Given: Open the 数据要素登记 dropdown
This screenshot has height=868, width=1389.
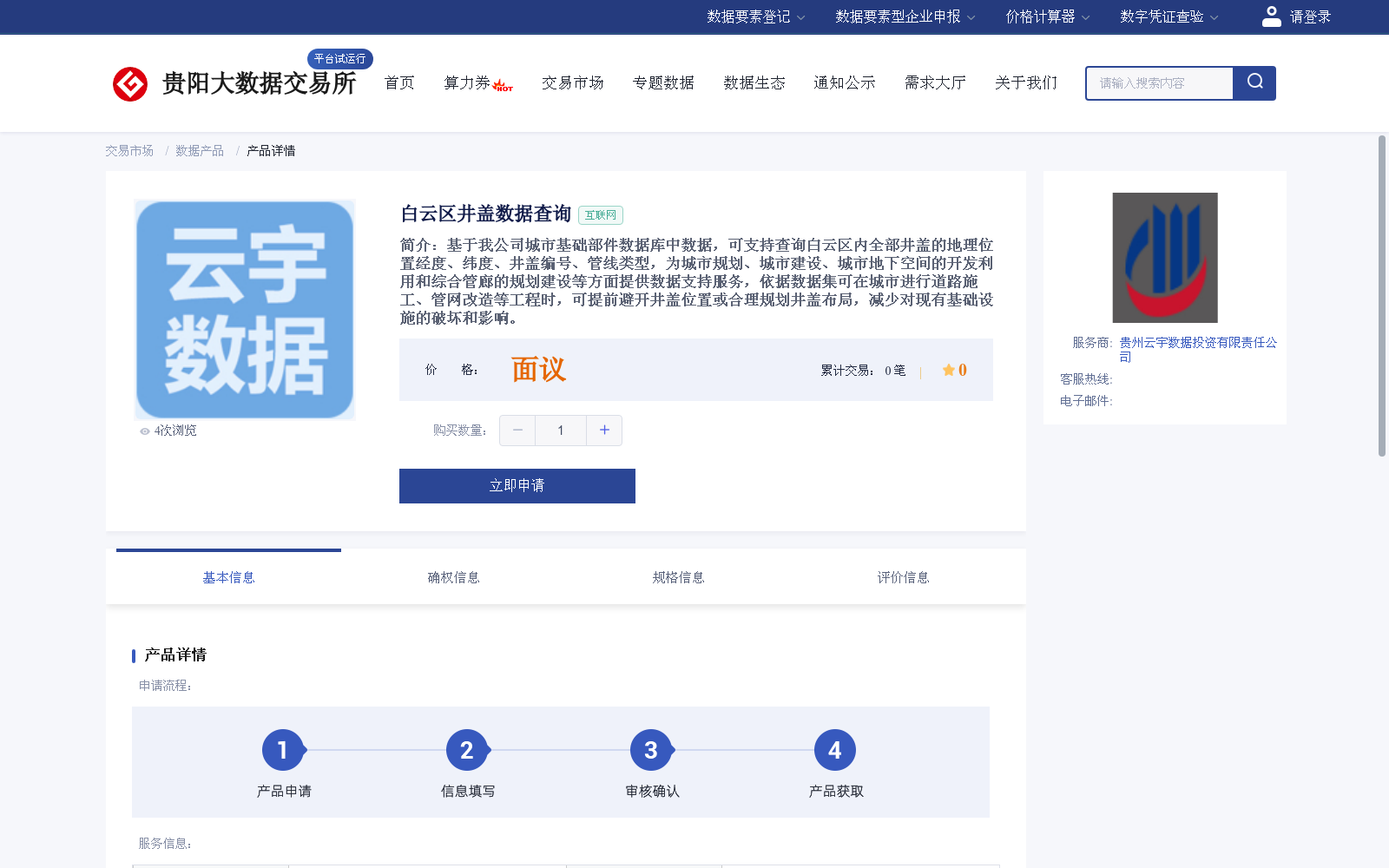Looking at the screenshot, I should click(755, 16).
